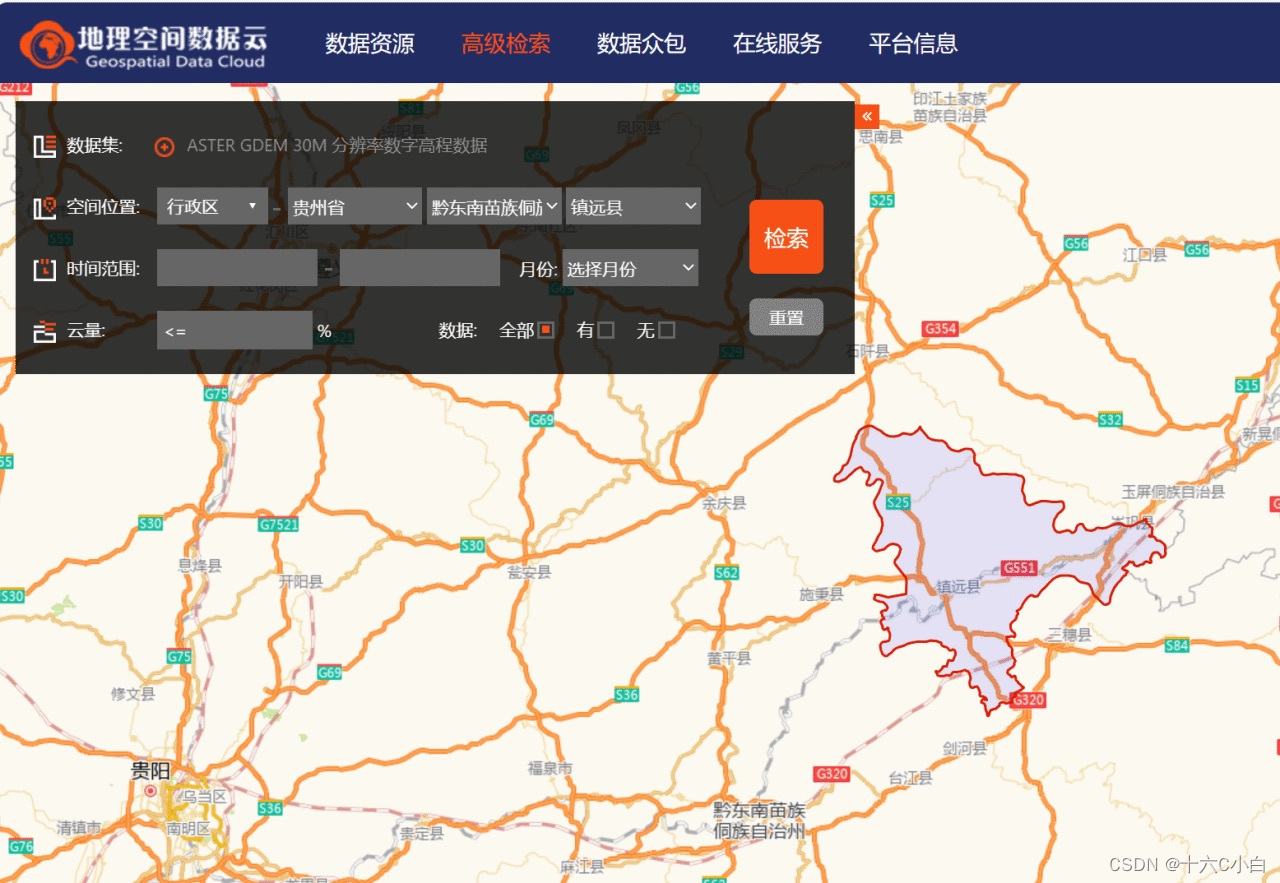Click the 时间范围 calendar icon
The height and width of the screenshot is (883, 1280).
[x=44, y=269]
